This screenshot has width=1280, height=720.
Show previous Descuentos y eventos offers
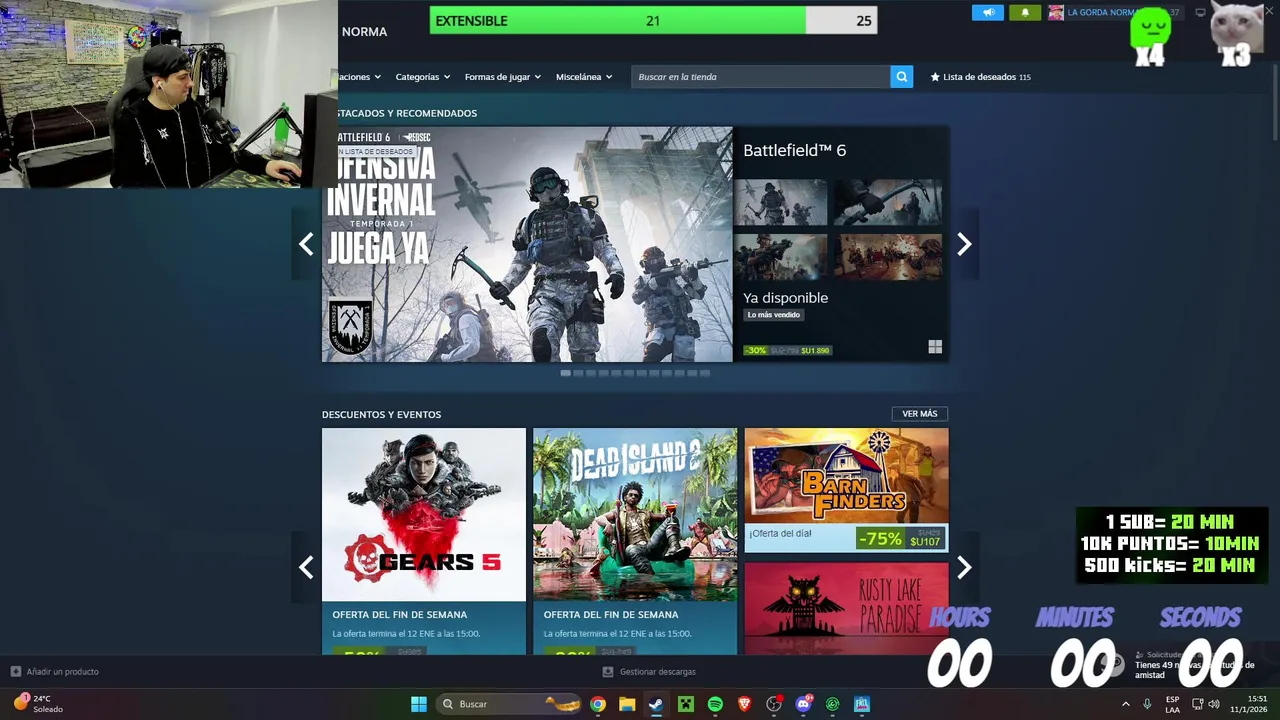tap(306, 567)
